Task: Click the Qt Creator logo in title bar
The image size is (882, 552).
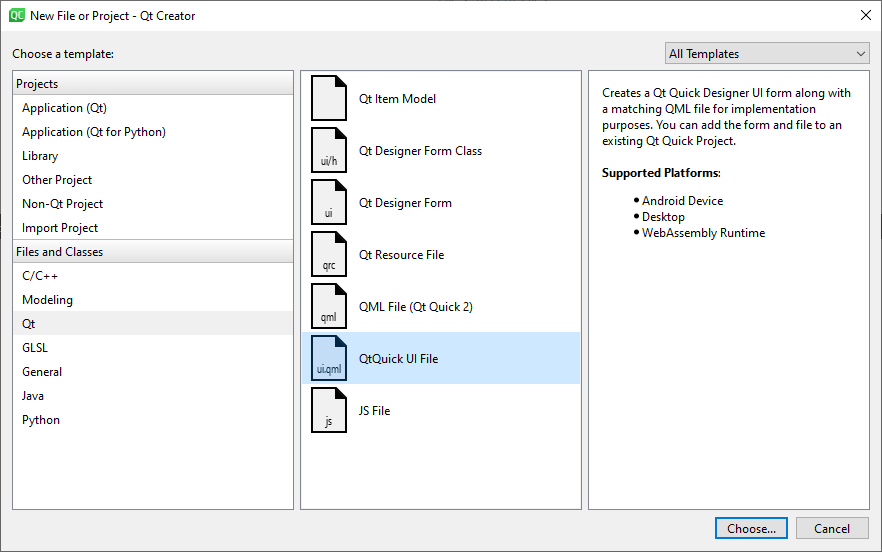Action: [17, 15]
